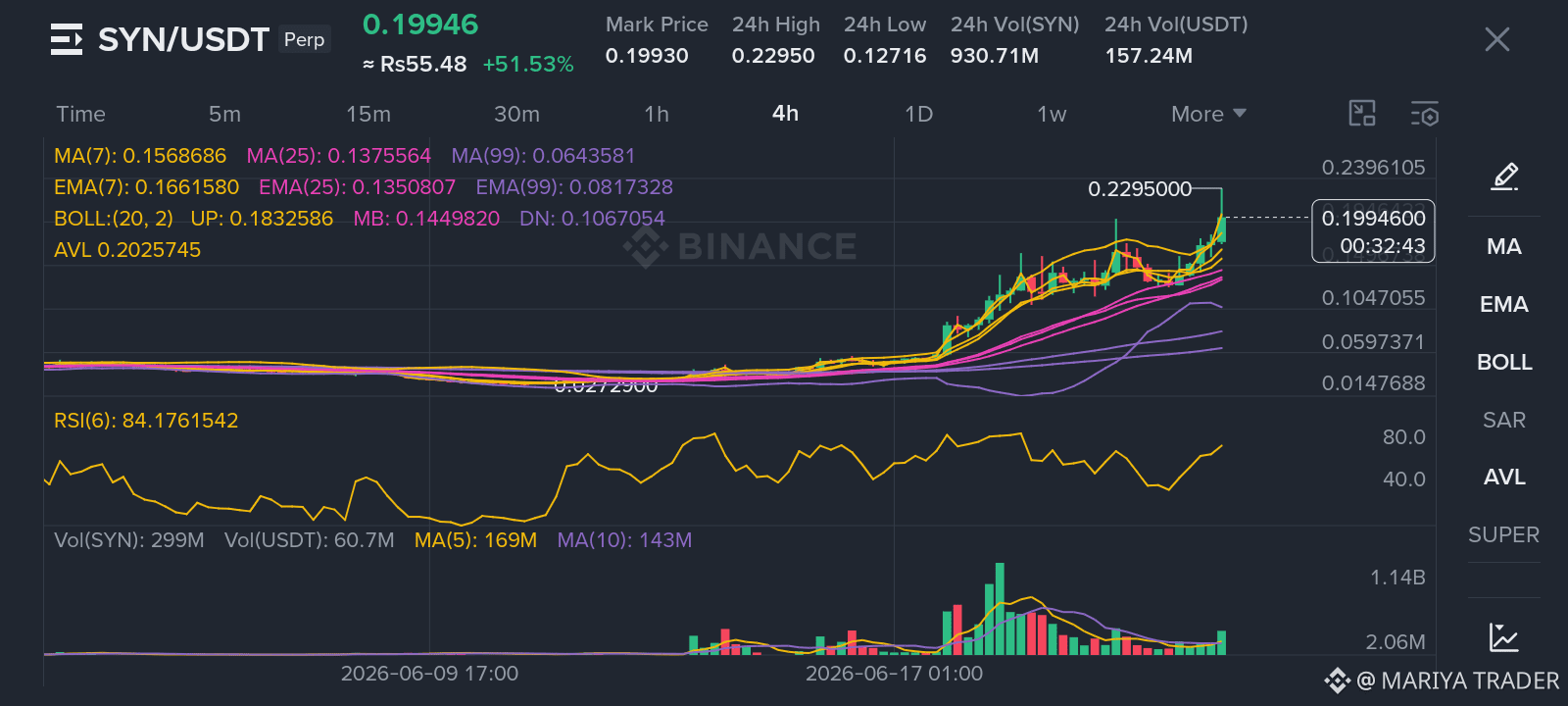
Task: Click the 0.2295000 high price marker
Action: pyautogui.click(x=1140, y=188)
